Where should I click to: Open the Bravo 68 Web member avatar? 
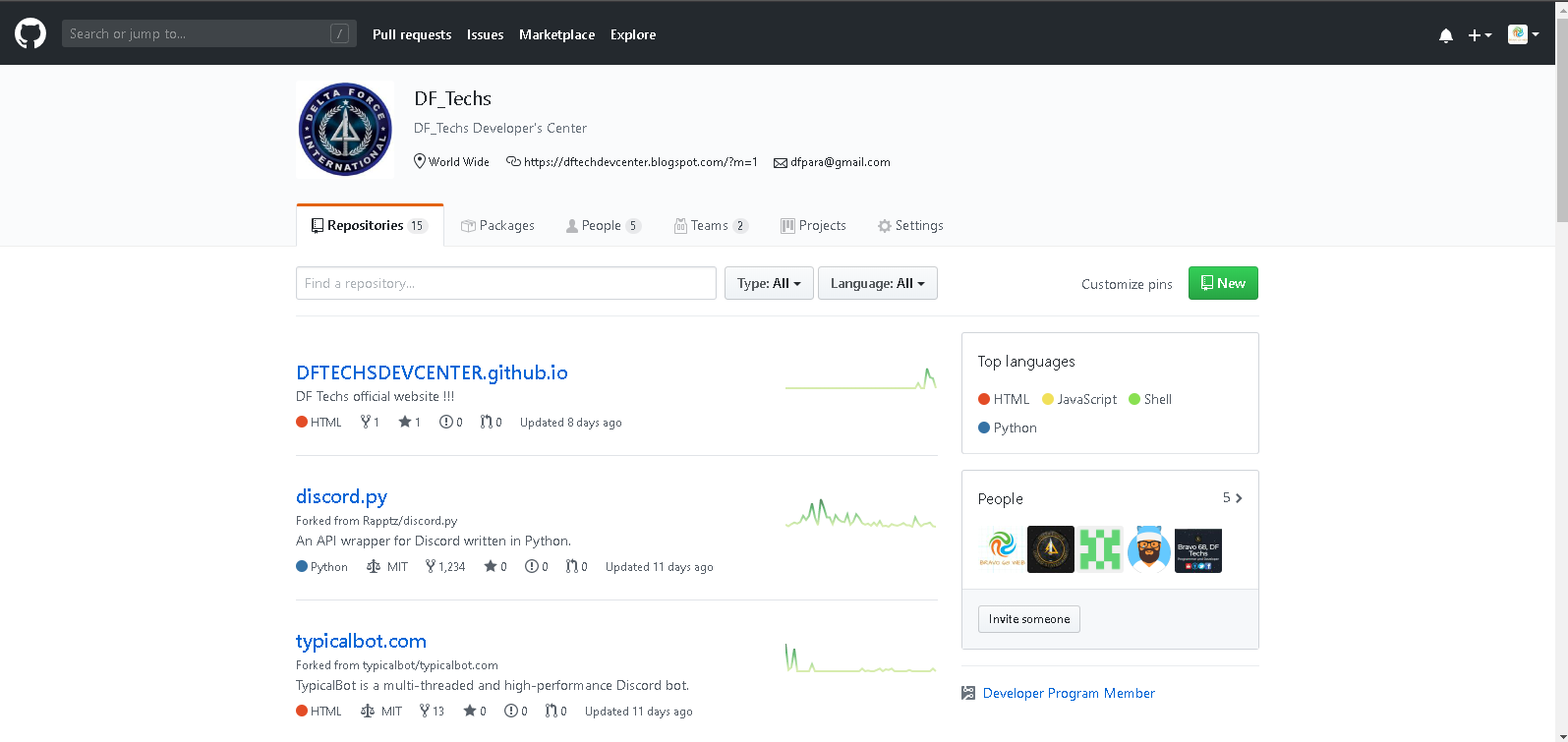coord(1002,549)
